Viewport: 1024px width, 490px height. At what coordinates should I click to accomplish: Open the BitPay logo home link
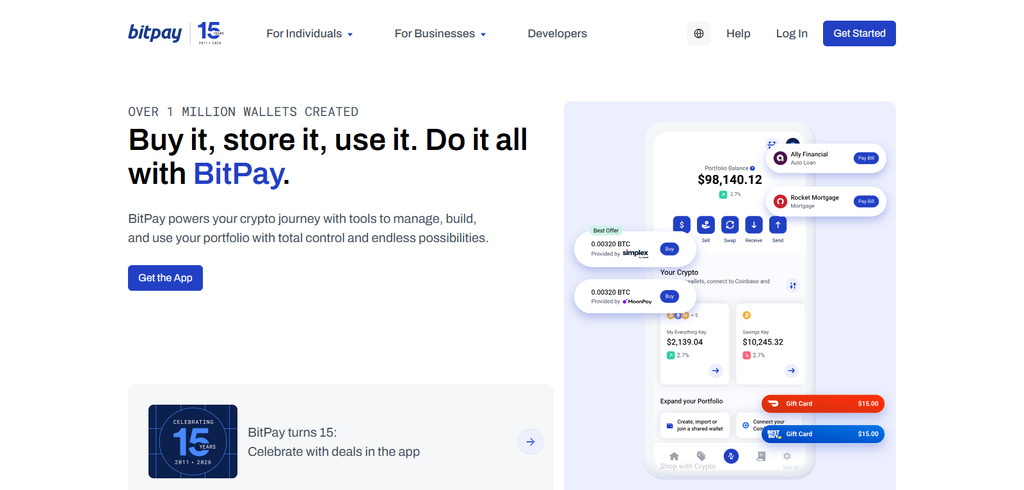point(155,33)
